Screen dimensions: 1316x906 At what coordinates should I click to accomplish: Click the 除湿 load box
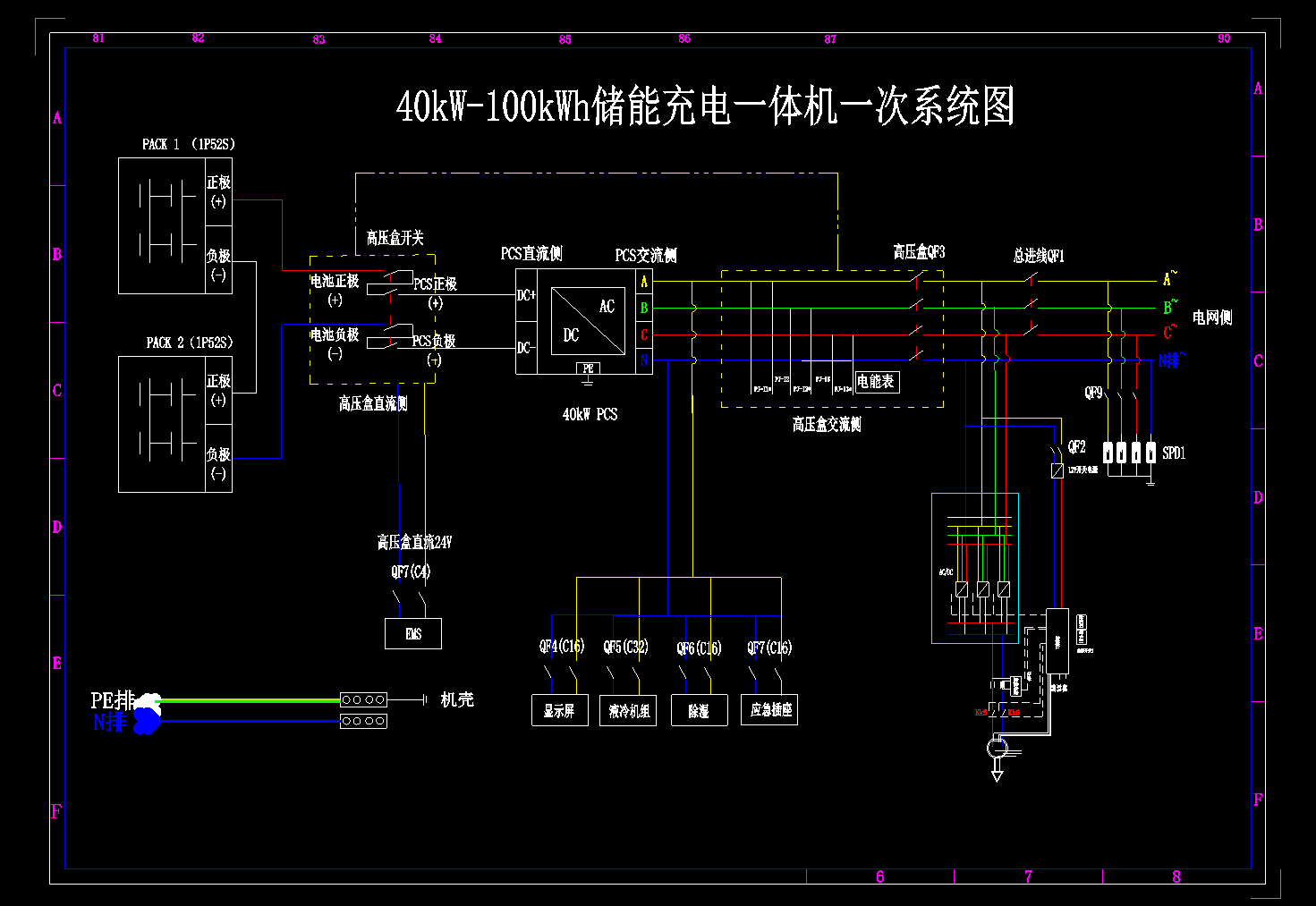tap(699, 710)
